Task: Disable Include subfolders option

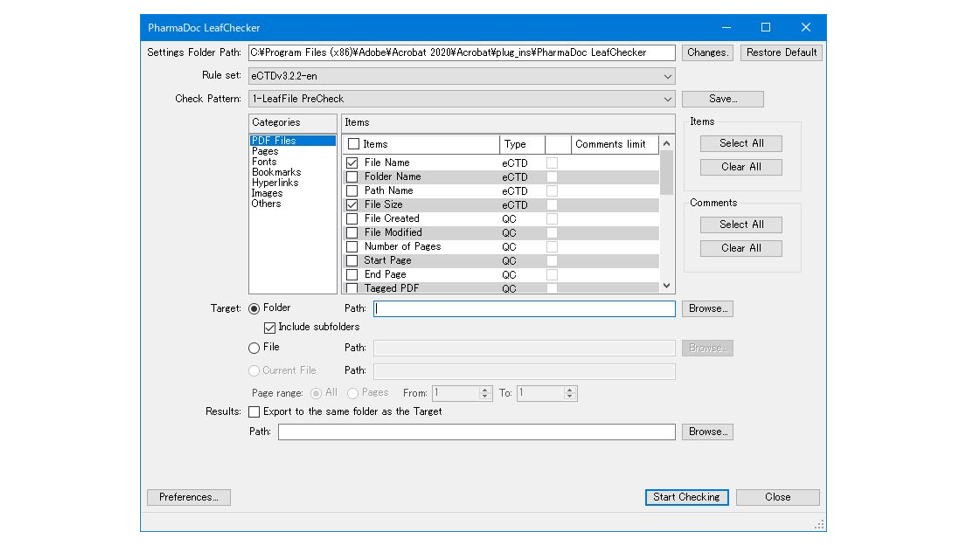Action: [x=270, y=328]
